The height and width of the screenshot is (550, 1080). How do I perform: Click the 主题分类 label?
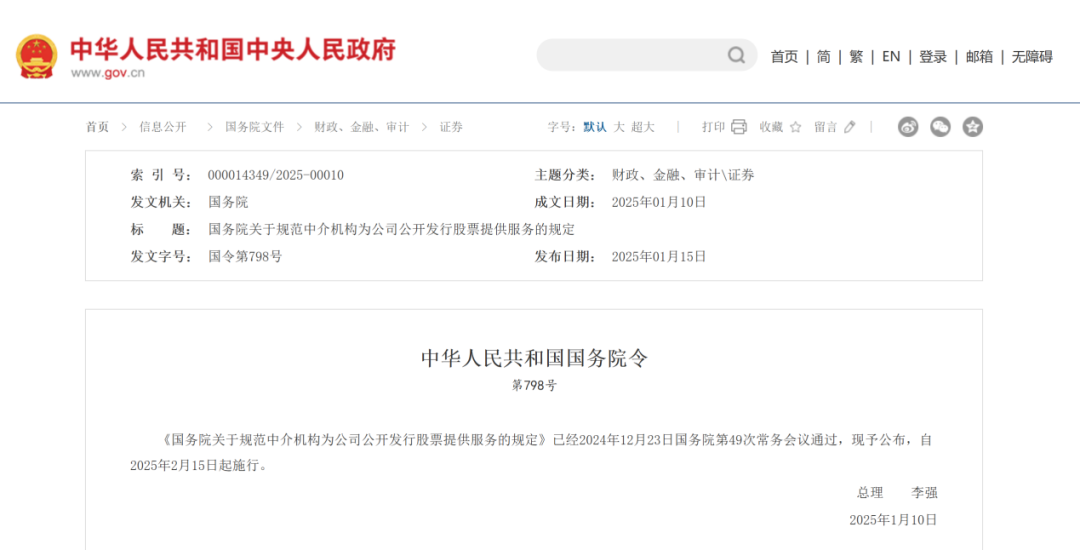(x=566, y=176)
